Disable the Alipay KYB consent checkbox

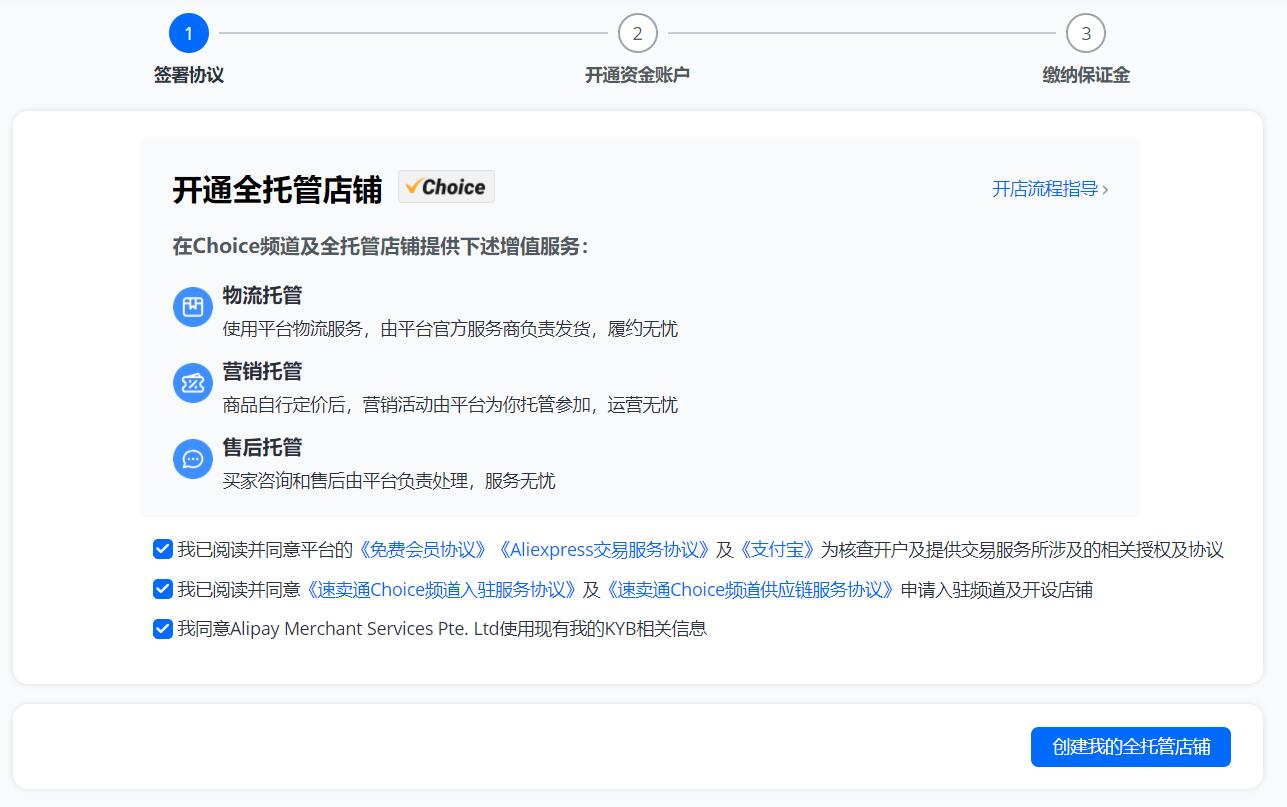click(162, 630)
